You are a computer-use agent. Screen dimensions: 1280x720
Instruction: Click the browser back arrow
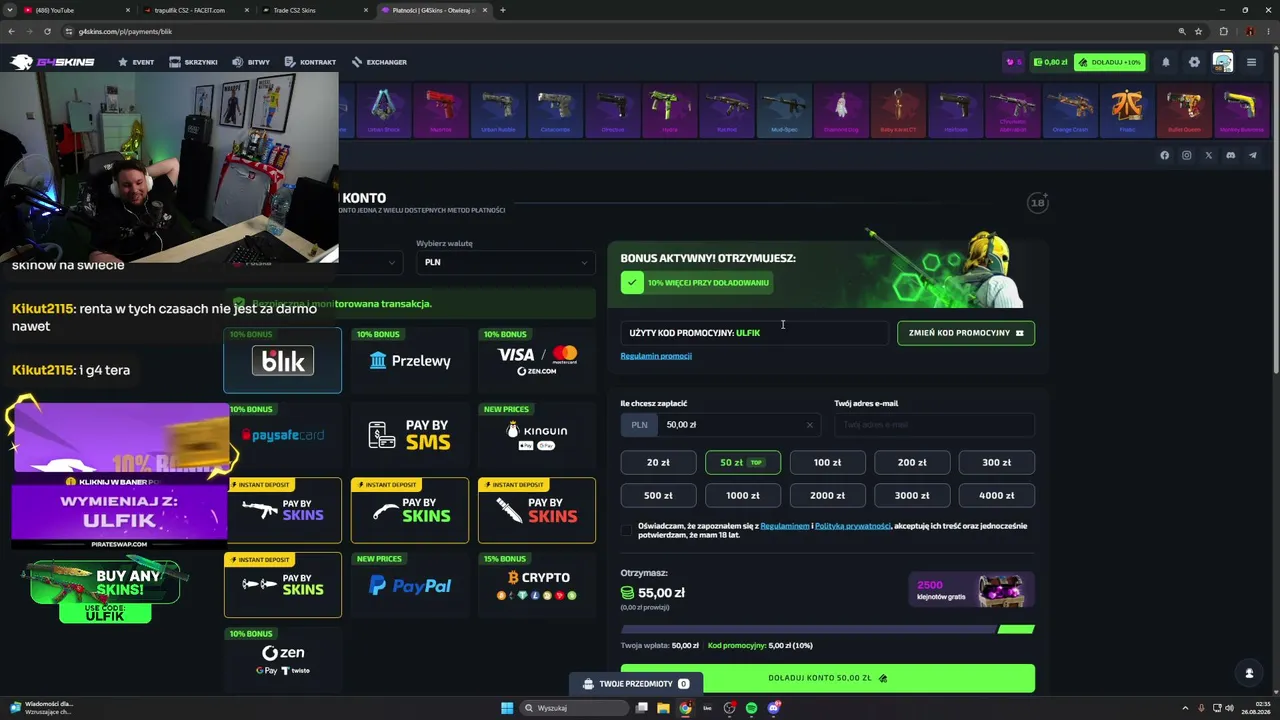pyautogui.click(x=12, y=31)
